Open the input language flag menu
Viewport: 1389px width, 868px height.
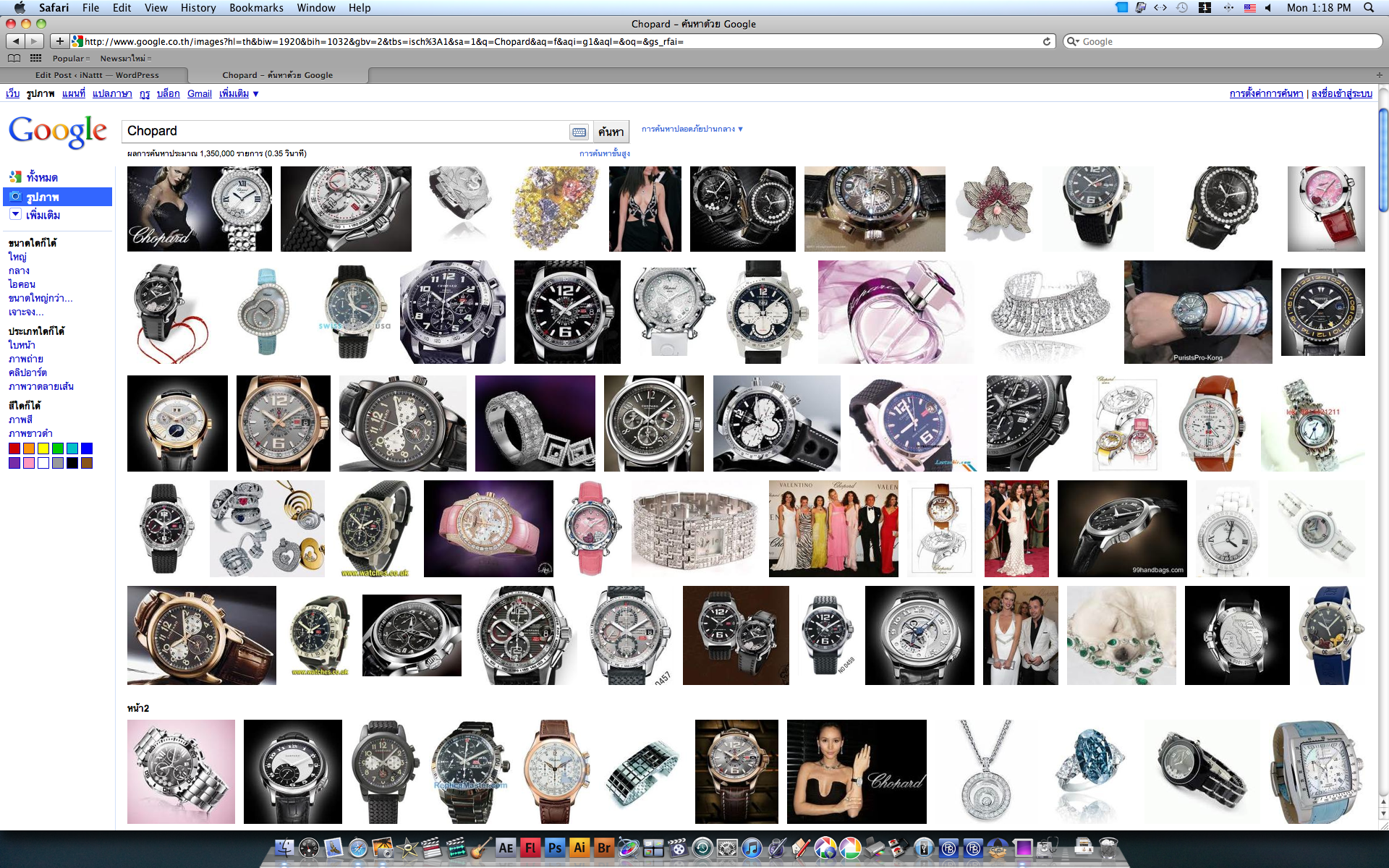pos(1249,7)
